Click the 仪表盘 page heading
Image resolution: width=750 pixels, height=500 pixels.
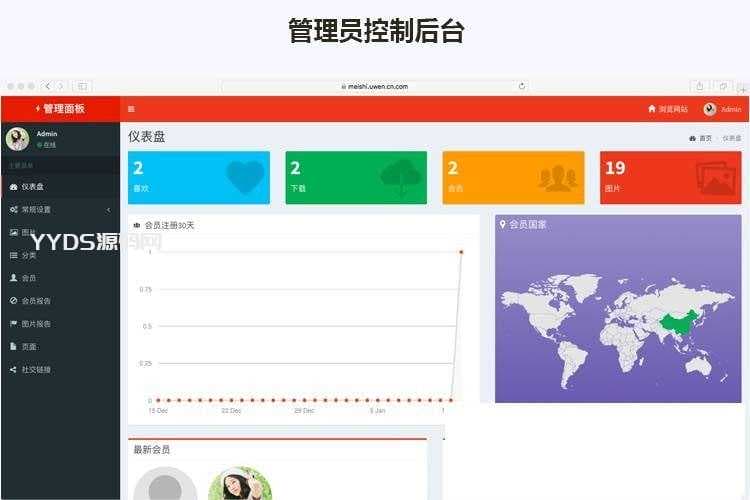146,137
